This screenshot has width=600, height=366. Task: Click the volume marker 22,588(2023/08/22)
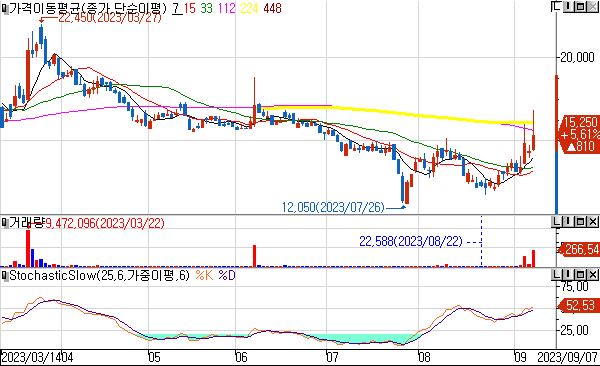411,242
